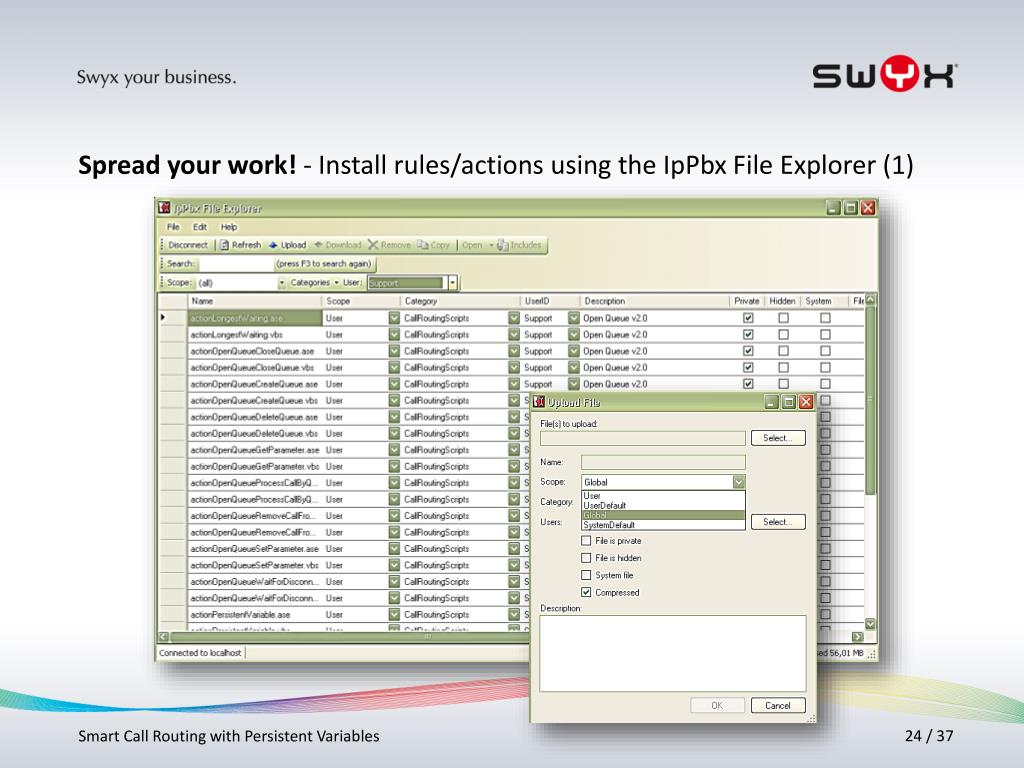Viewport: 1024px width, 768px height.
Task: Click into the Description text area
Action: click(673, 653)
